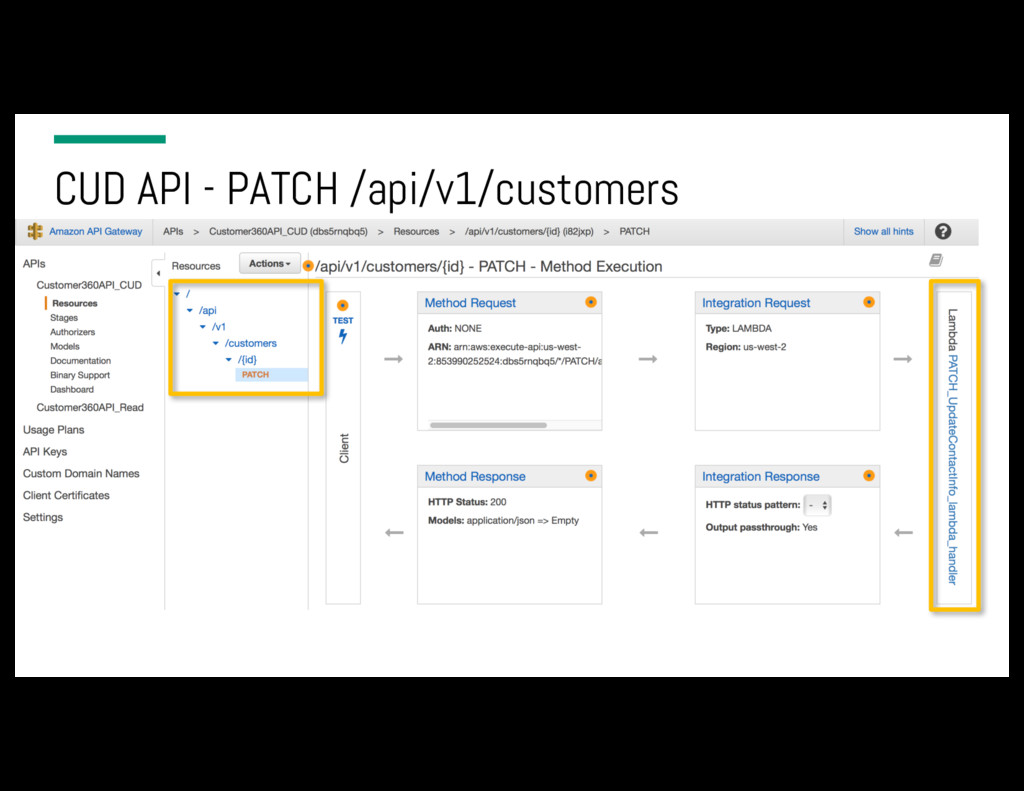
Task: Click hint dot above TEST label
Action: click(x=342, y=305)
